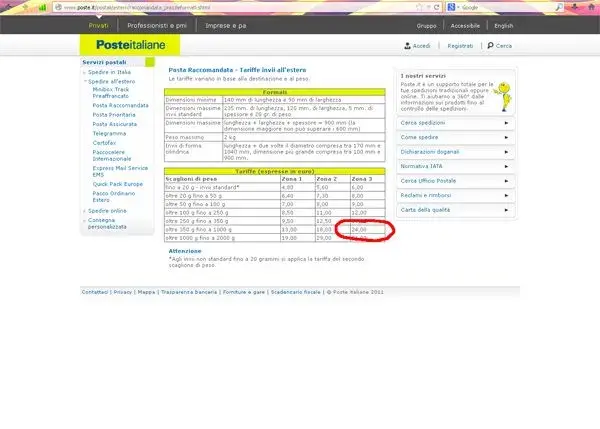Click the yellow mascot figure in I nostri servizi
600x429 pixels.
click(504, 96)
